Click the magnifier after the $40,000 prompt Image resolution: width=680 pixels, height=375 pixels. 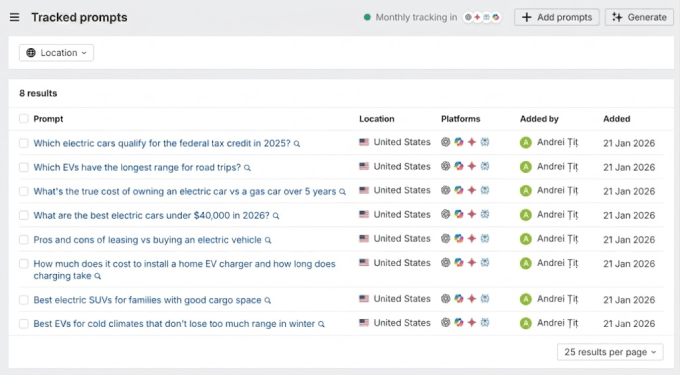click(x=276, y=216)
